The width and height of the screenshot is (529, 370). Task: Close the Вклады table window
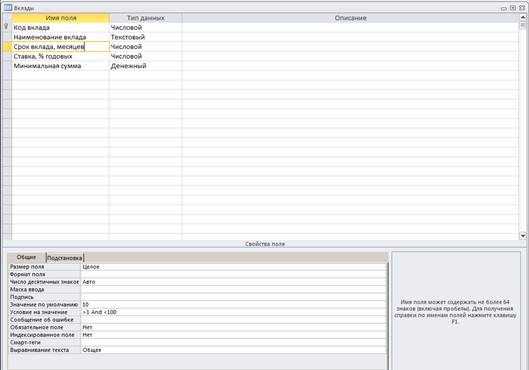[522, 8]
